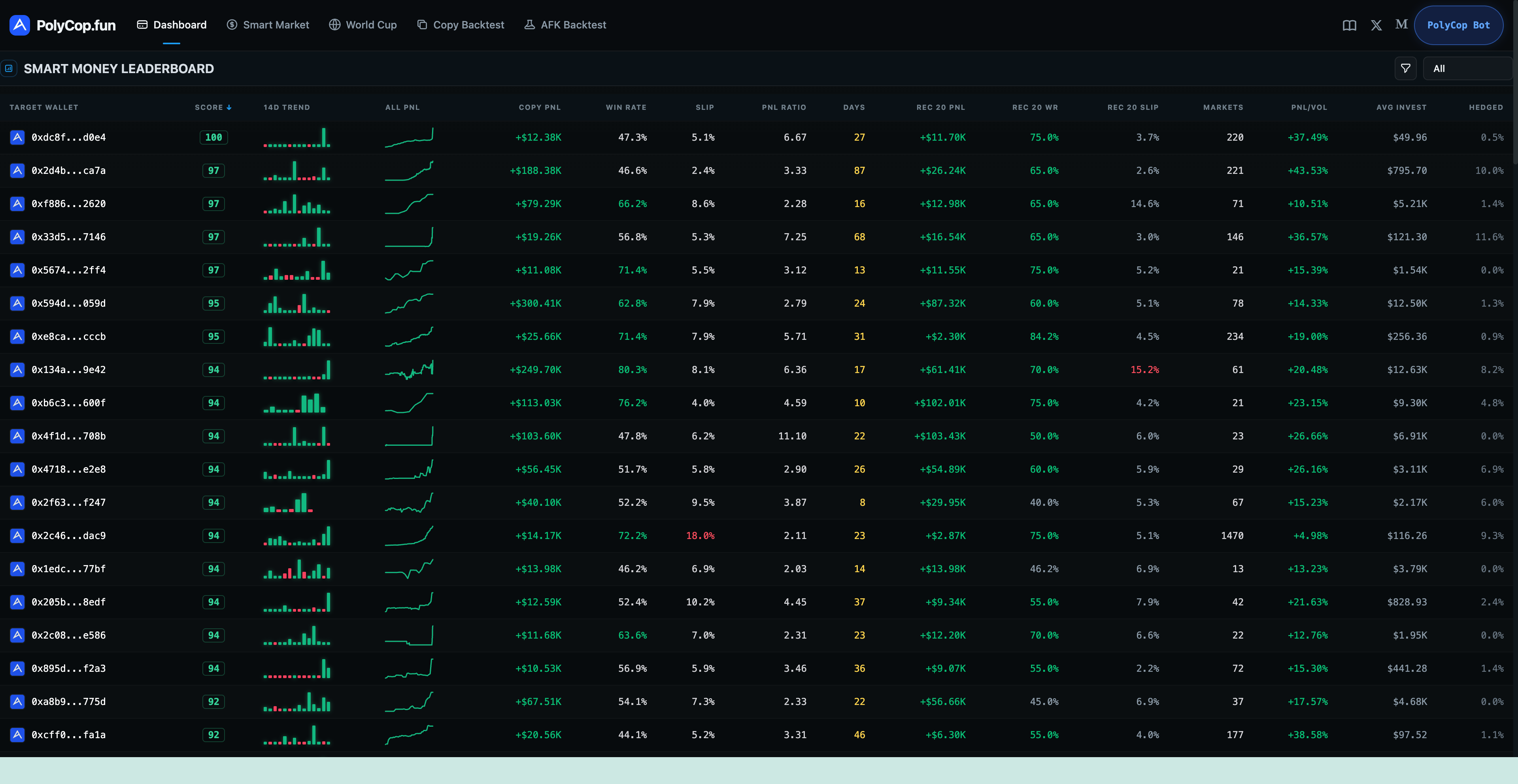1518x784 pixels.
Task: Click wallet avatar icon for 0xe8ca...cccb
Action: [18, 336]
